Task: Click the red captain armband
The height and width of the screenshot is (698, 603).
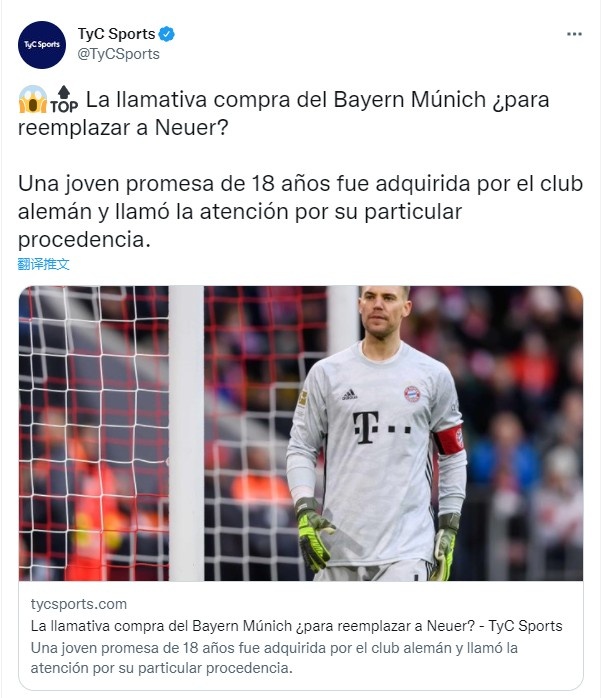Action: (449, 440)
